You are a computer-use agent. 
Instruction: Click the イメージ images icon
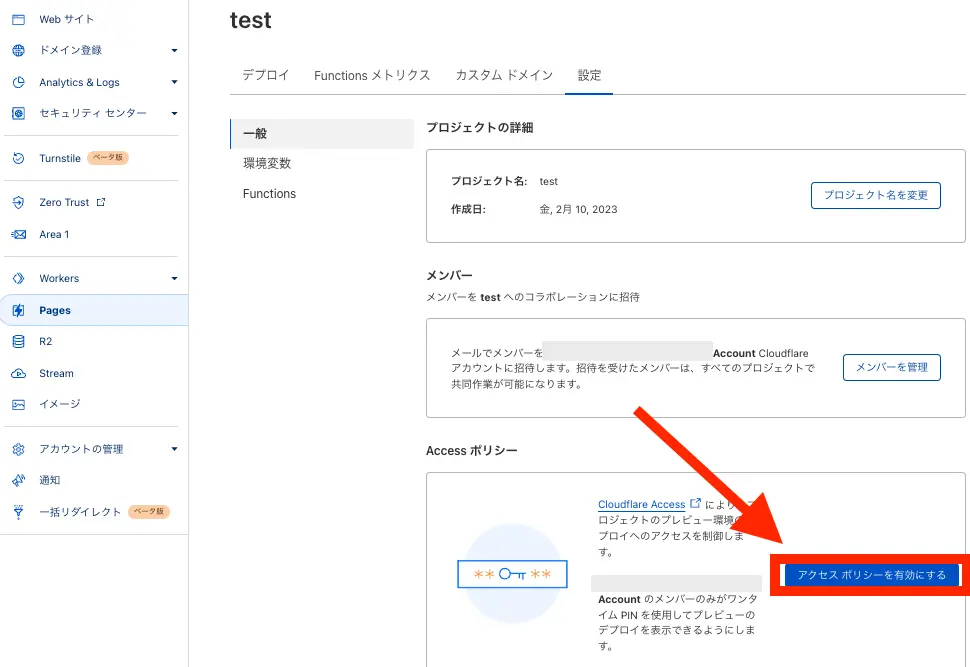pyautogui.click(x=18, y=404)
